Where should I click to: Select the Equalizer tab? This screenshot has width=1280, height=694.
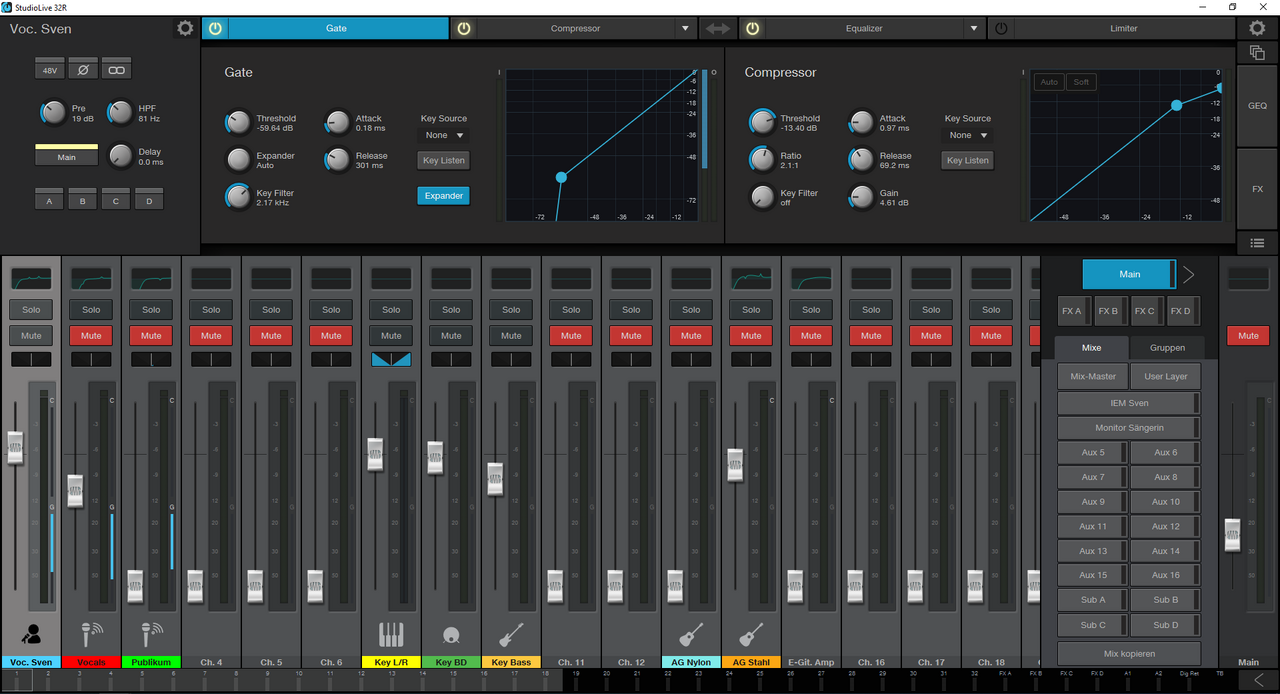coord(863,29)
